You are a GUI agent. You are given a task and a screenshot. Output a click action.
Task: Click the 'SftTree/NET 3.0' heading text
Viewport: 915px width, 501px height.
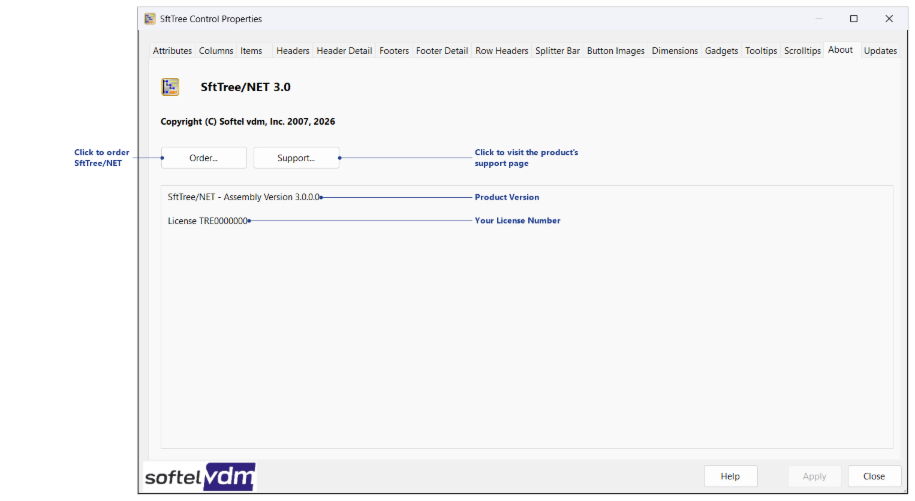pyautogui.click(x=246, y=87)
